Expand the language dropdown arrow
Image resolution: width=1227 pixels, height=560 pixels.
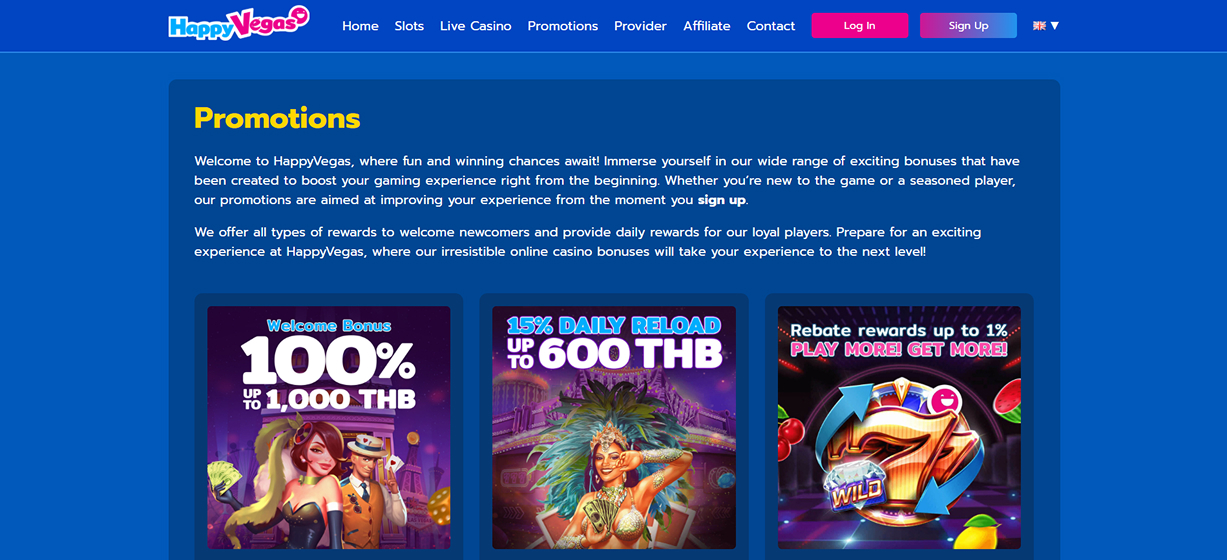[1055, 26]
